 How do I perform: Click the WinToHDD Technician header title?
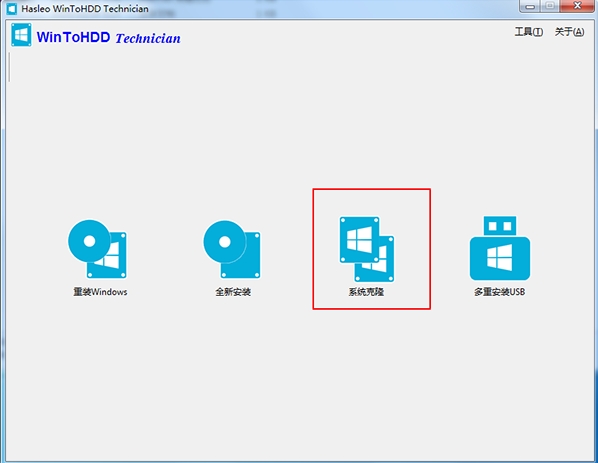click(109, 38)
